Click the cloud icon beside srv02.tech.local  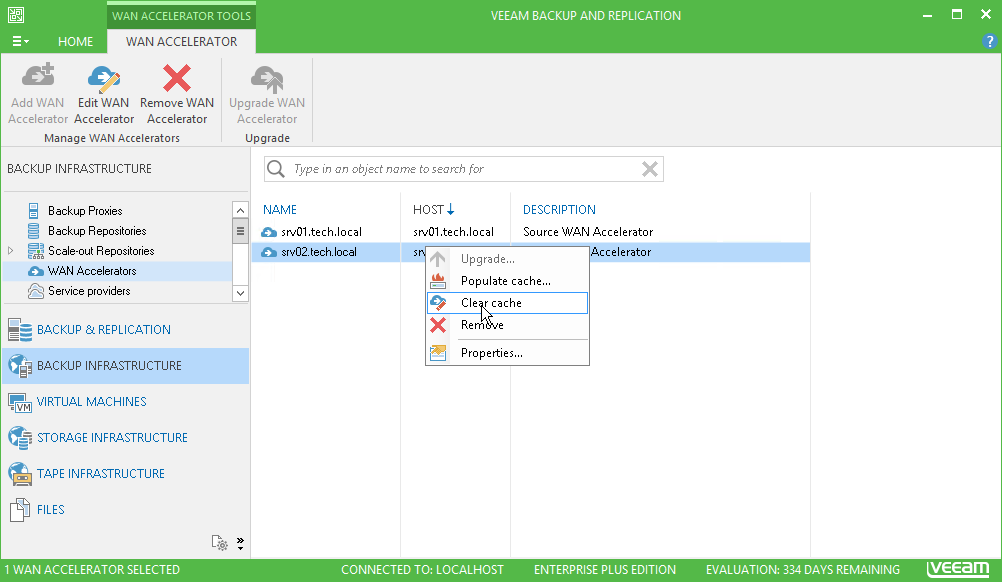269,252
